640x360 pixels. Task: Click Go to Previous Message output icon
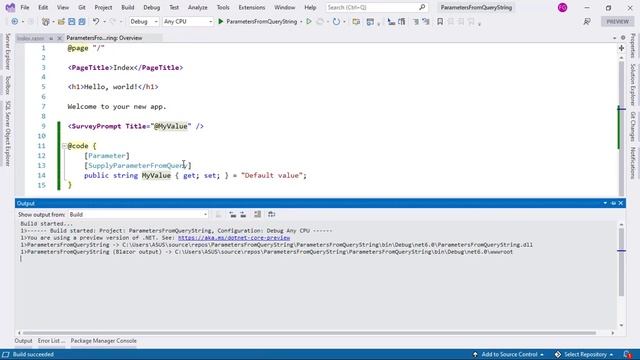coord(233,214)
